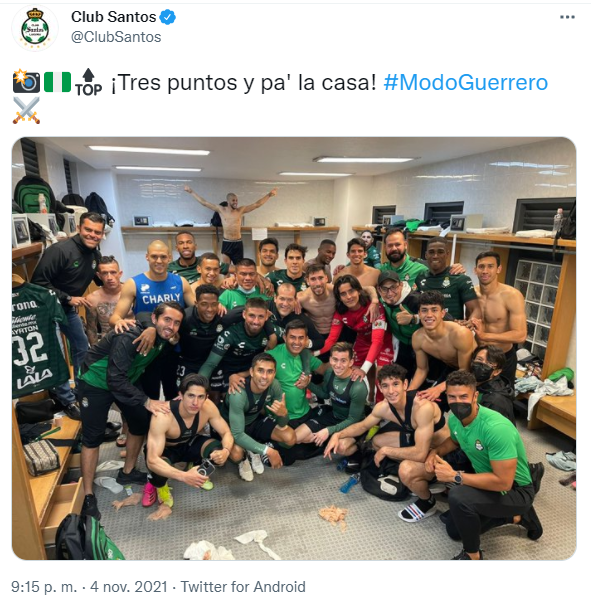Open the #ModoGuerrero hashtag
Image resolution: width=591 pixels, height=601 pixels.
[x=466, y=82]
